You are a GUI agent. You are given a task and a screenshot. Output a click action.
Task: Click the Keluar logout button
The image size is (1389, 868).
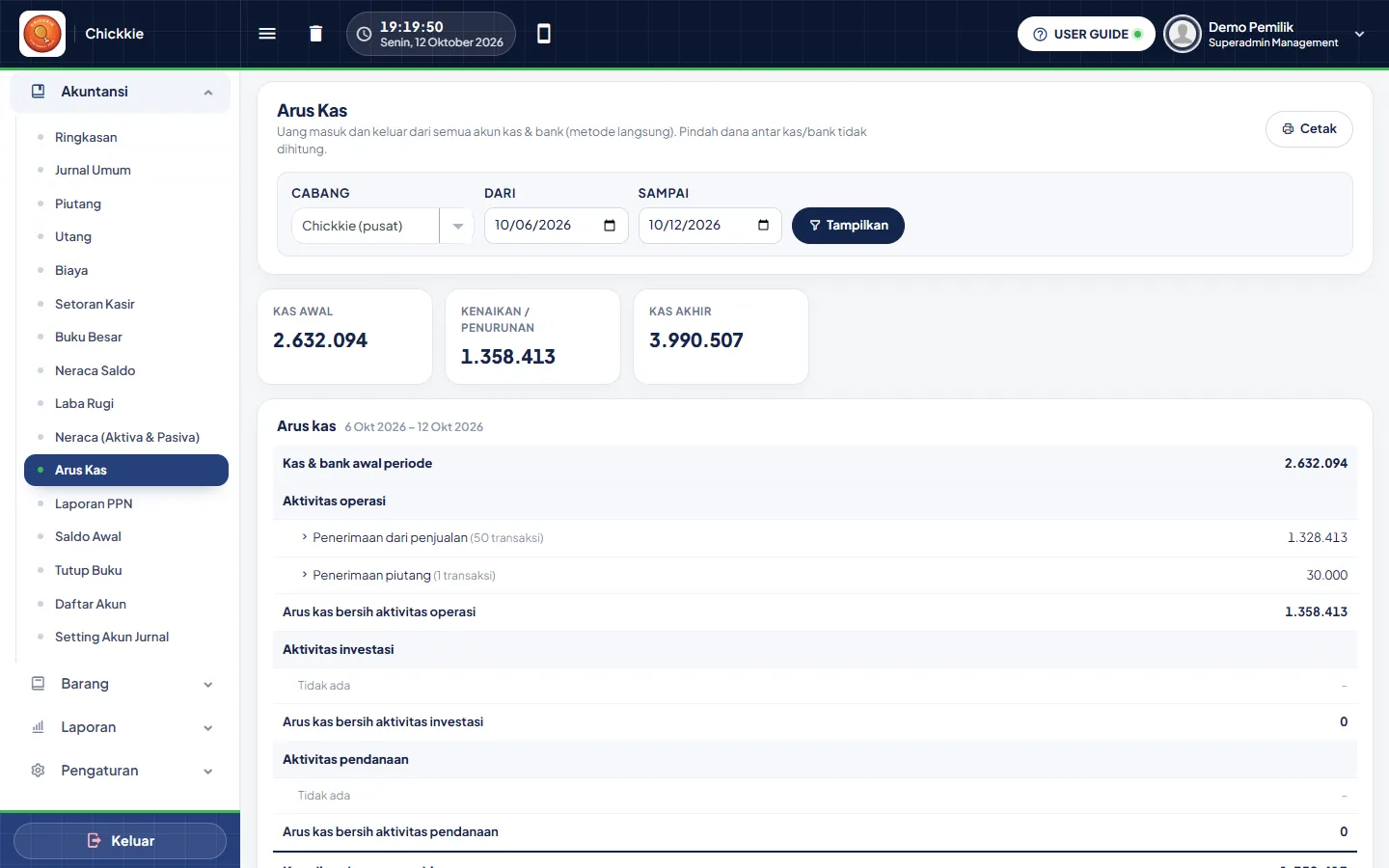[x=121, y=841]
